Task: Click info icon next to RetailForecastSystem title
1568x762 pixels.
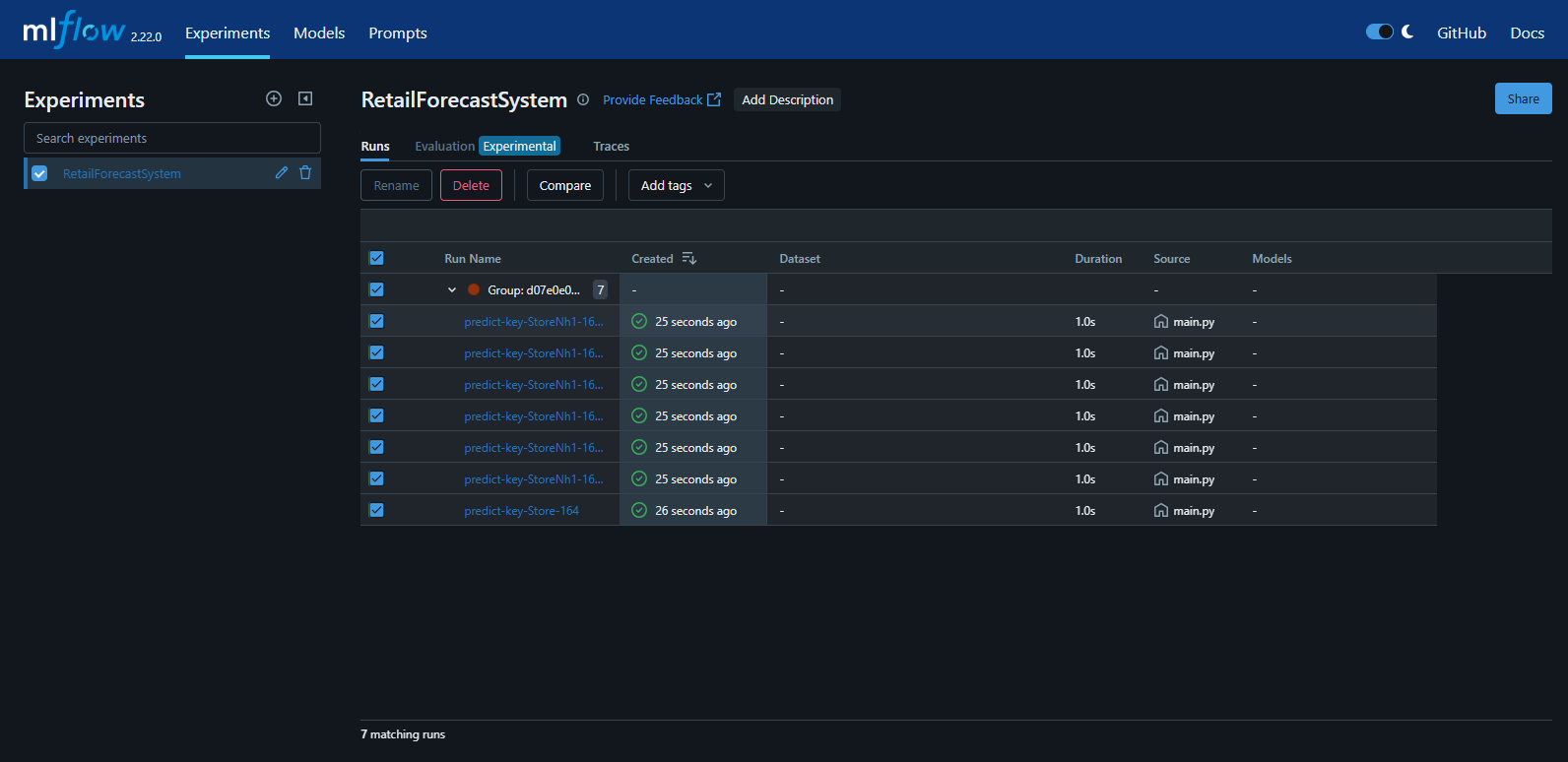Action: tap(583, 99)
